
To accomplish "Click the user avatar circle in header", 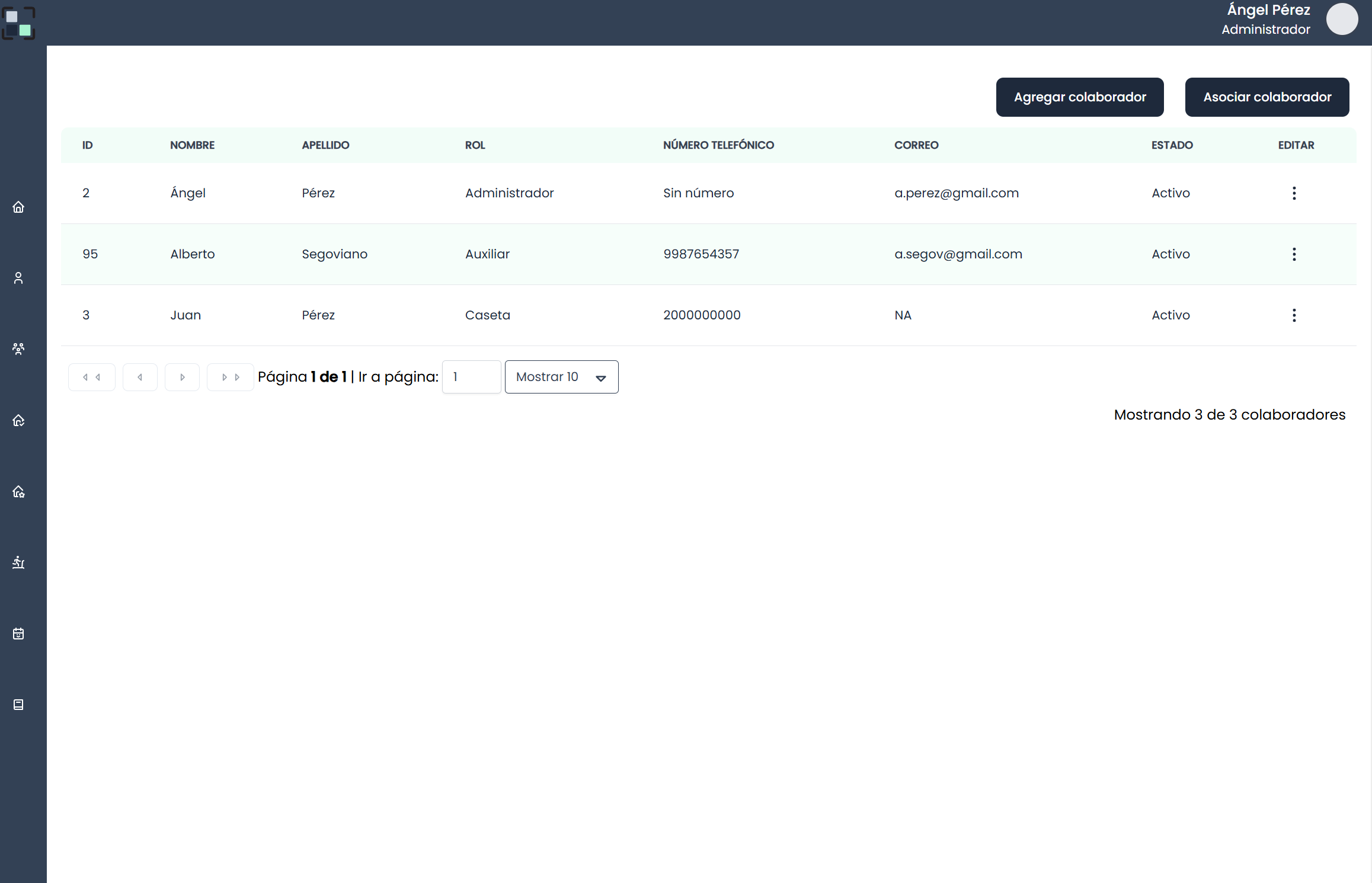I will [x=1341, y=19].
